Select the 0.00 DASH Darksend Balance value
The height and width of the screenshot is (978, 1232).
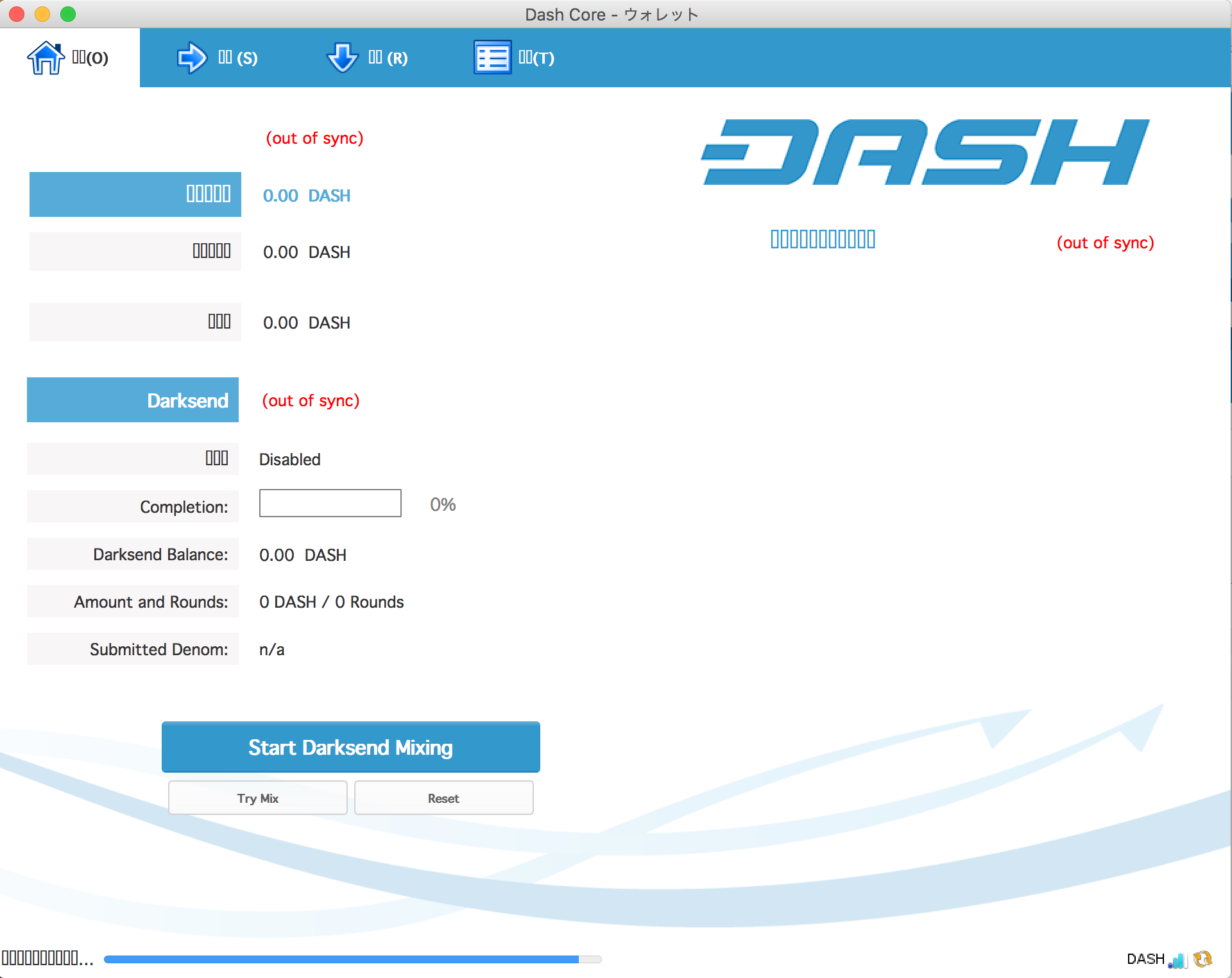[303, 555]
